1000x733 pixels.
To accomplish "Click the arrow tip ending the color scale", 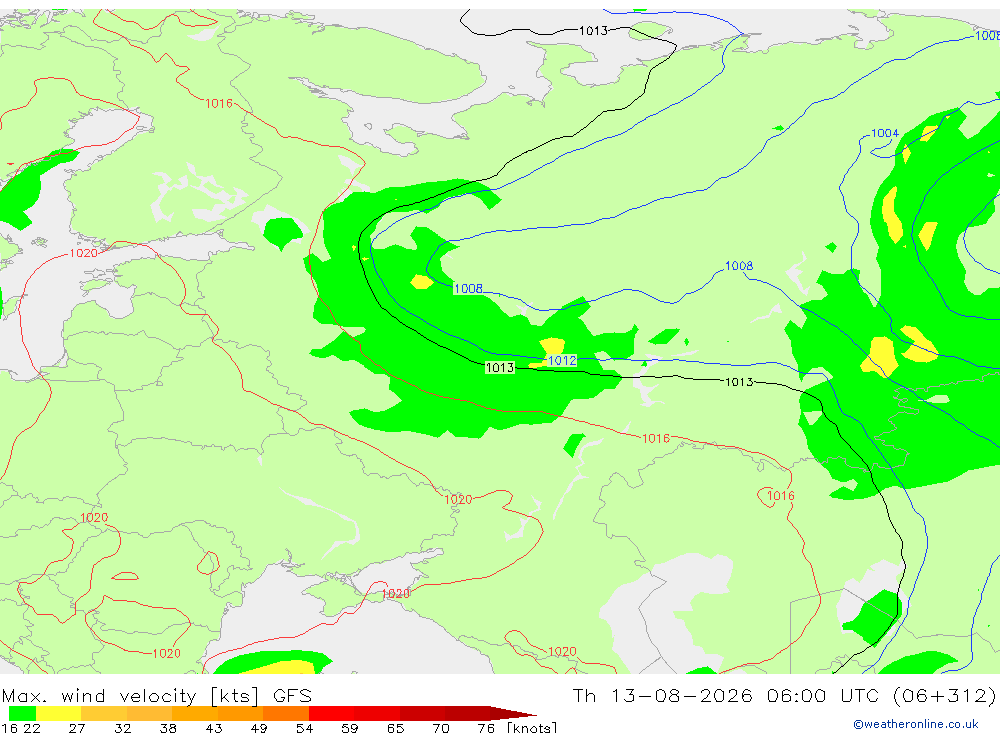I will tap(514, 713).
